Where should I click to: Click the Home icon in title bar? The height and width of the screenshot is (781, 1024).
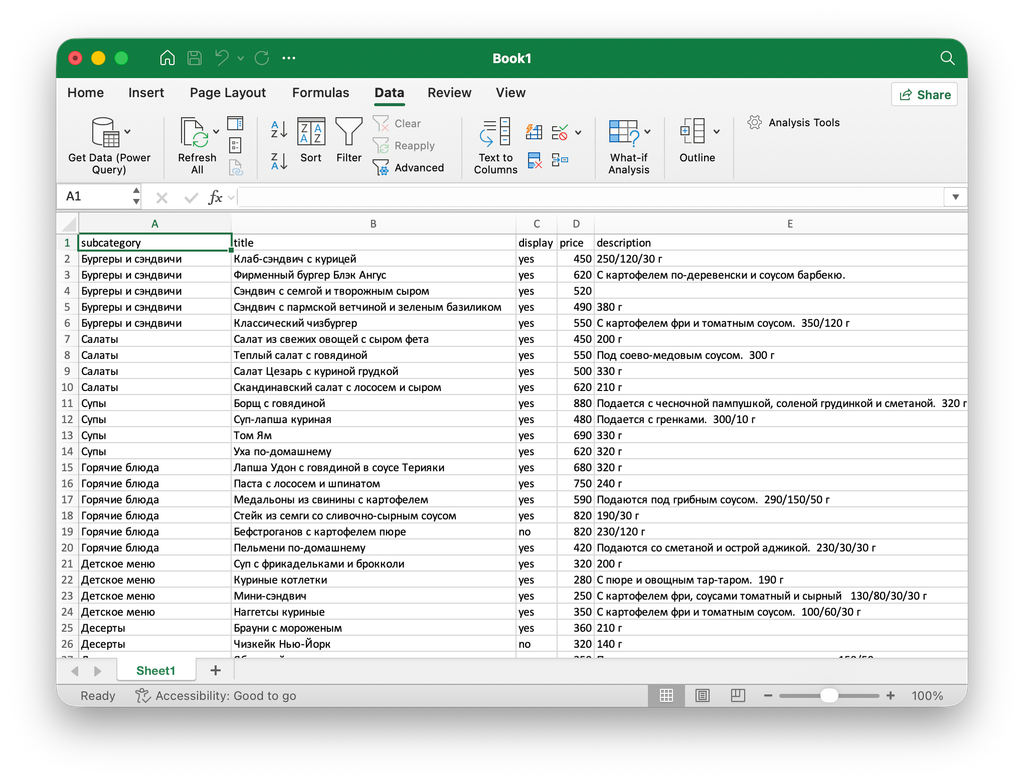[x=167, y=58]
